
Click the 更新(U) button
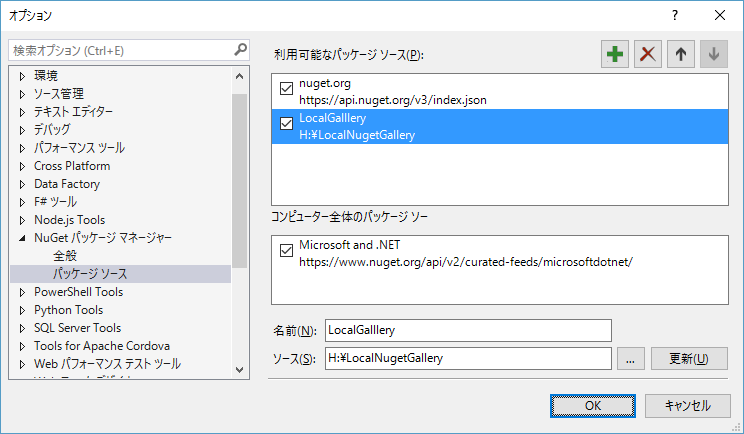coord(689,359)
